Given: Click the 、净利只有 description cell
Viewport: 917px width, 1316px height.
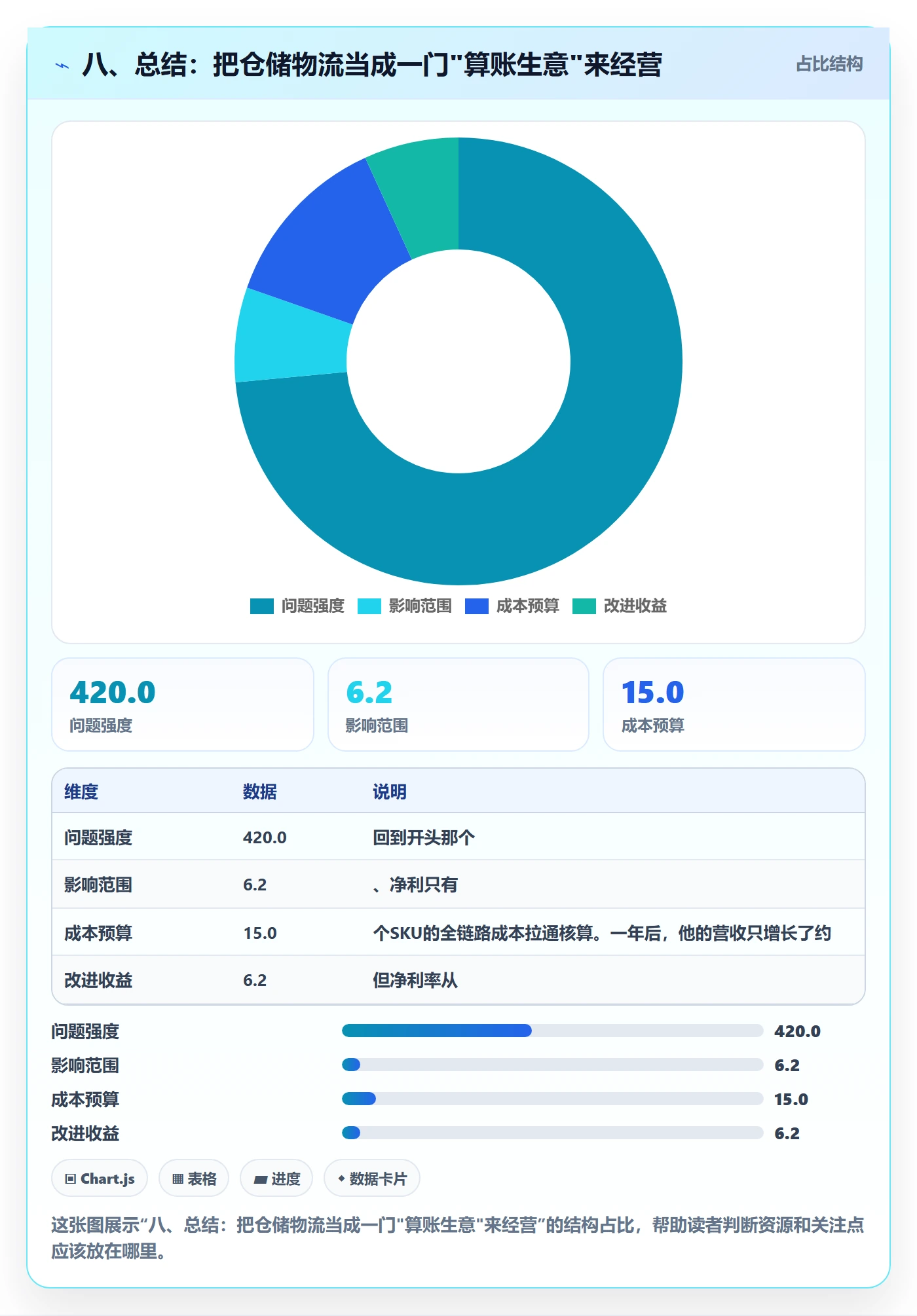Looking at the screenshot, I should click(415, 885).
